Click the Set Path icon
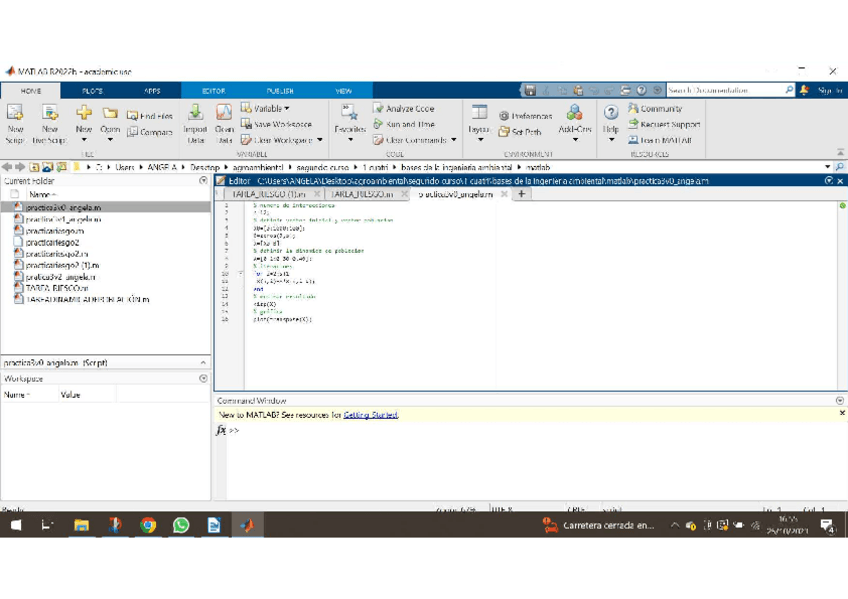 (504, 132)
